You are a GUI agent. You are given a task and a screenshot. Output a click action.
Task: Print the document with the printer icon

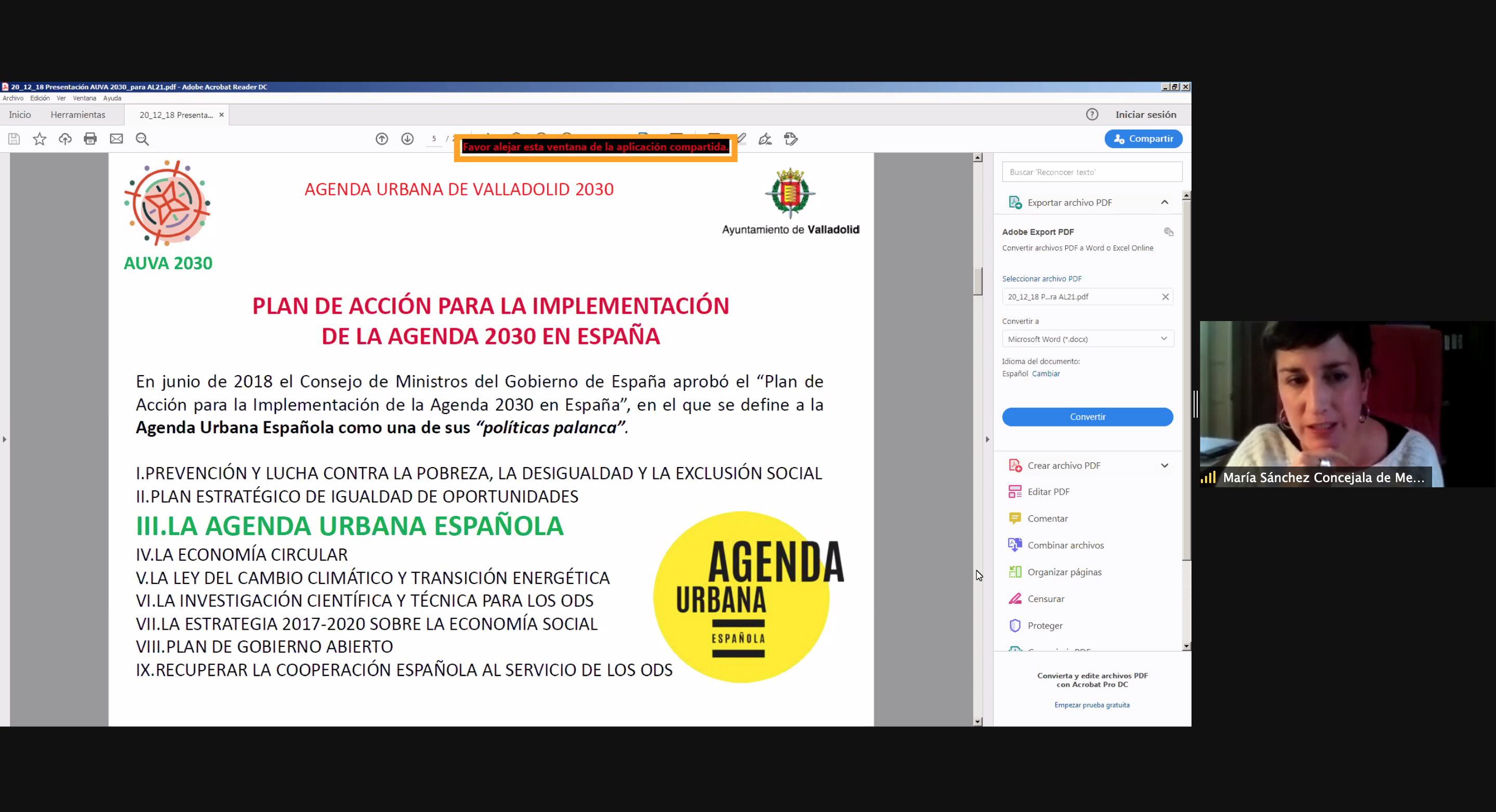90,139
